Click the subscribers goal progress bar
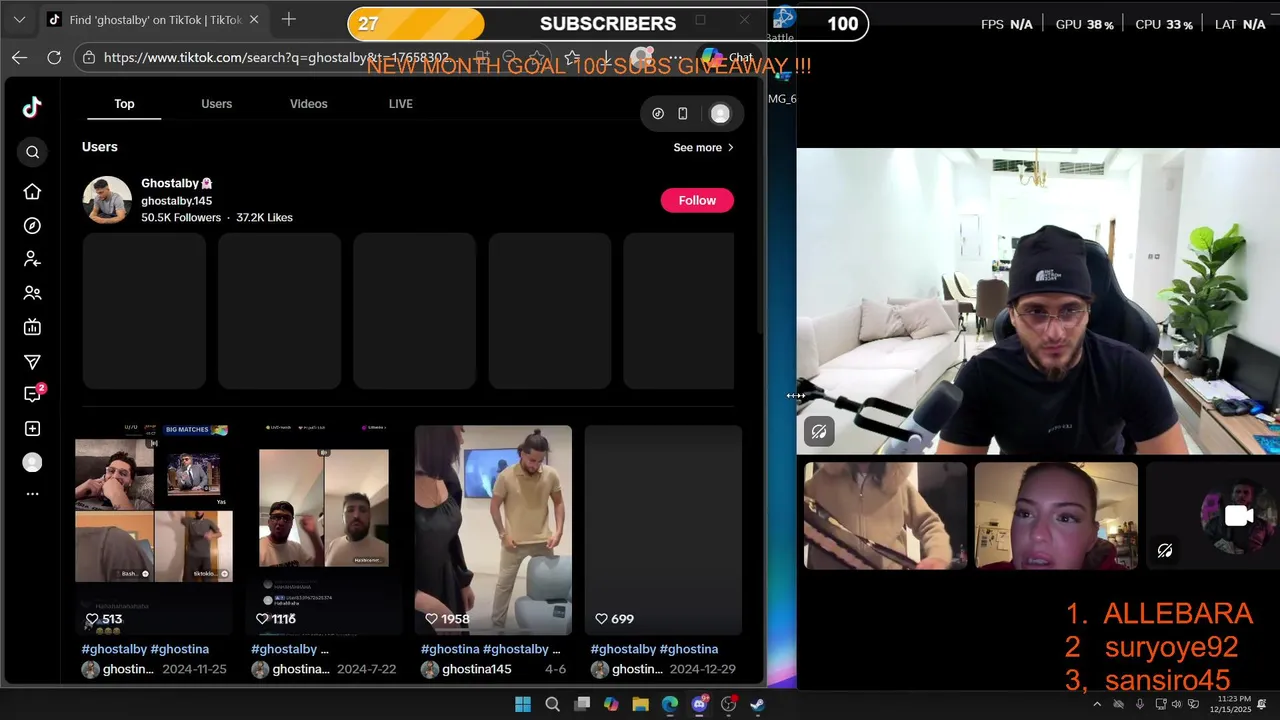Image resolution: width=1280 pixels, height=720 pixels. (x=608, y=23)
